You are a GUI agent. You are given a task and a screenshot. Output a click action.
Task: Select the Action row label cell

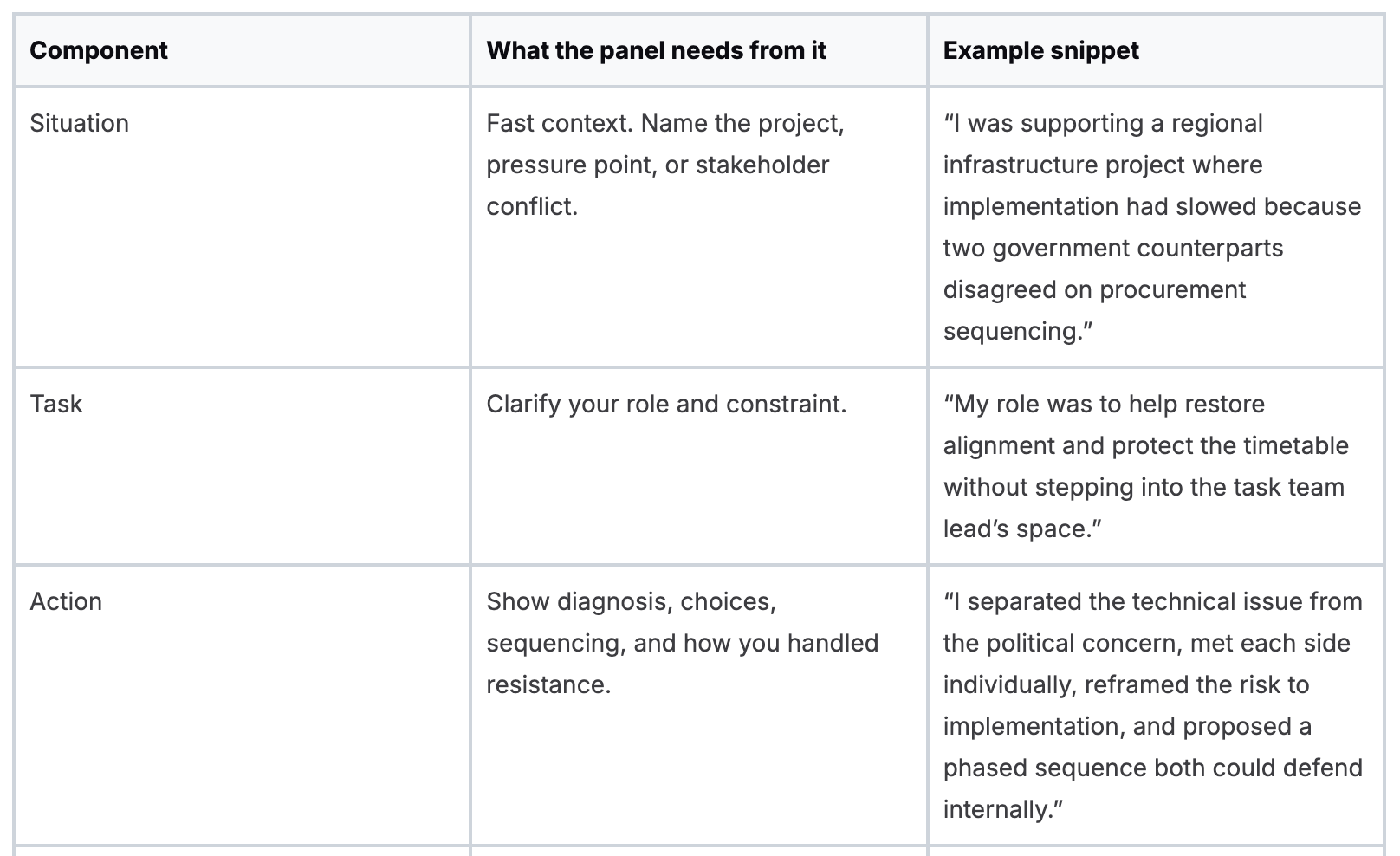tap(66, 601)
